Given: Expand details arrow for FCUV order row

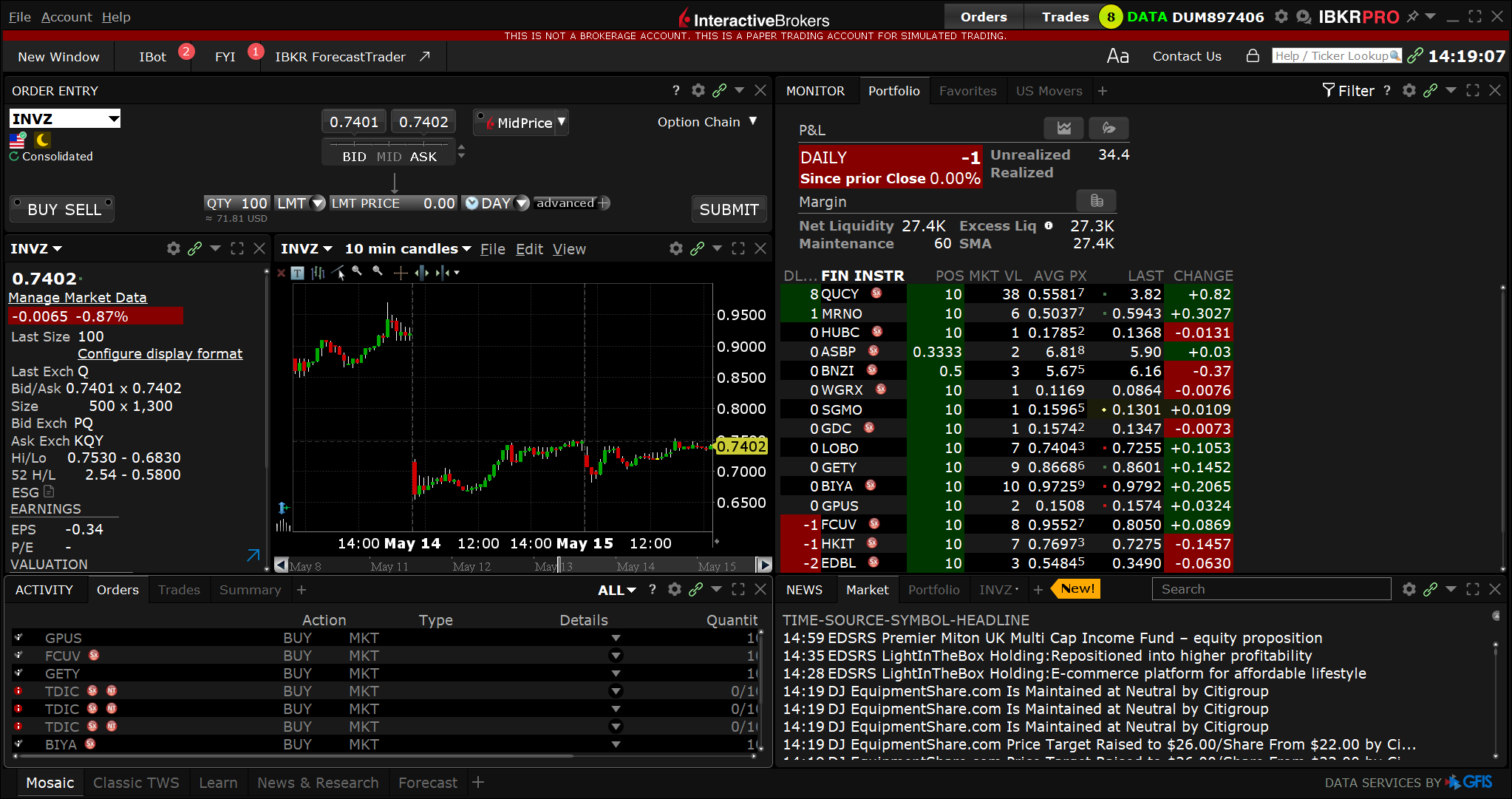Looking at the screenshot, I should pos(616,656).
